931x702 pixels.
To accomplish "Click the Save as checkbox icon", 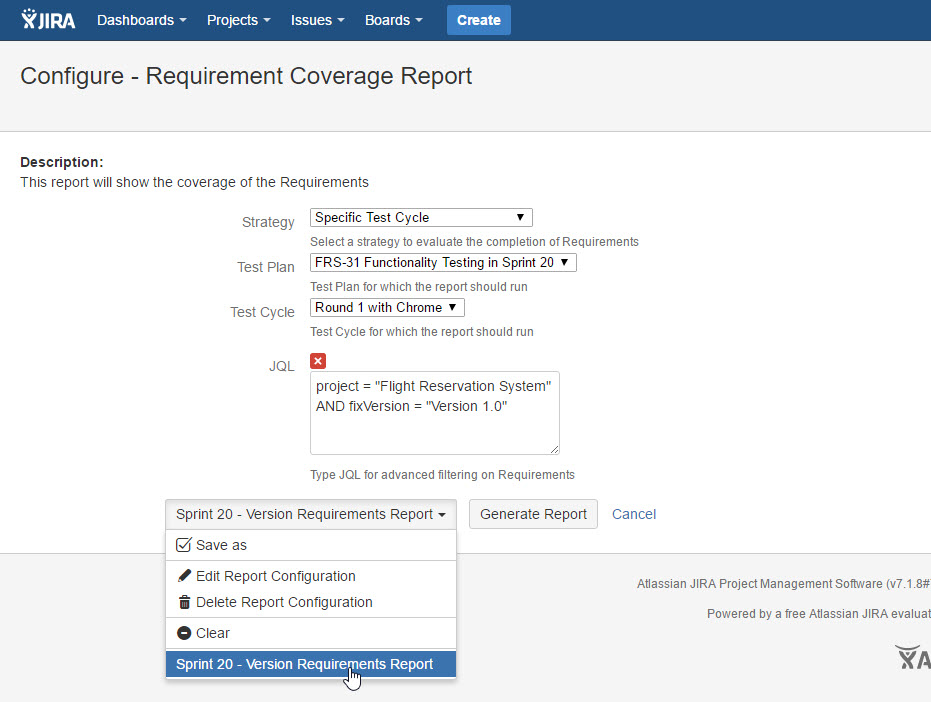I will coord(184,545).
